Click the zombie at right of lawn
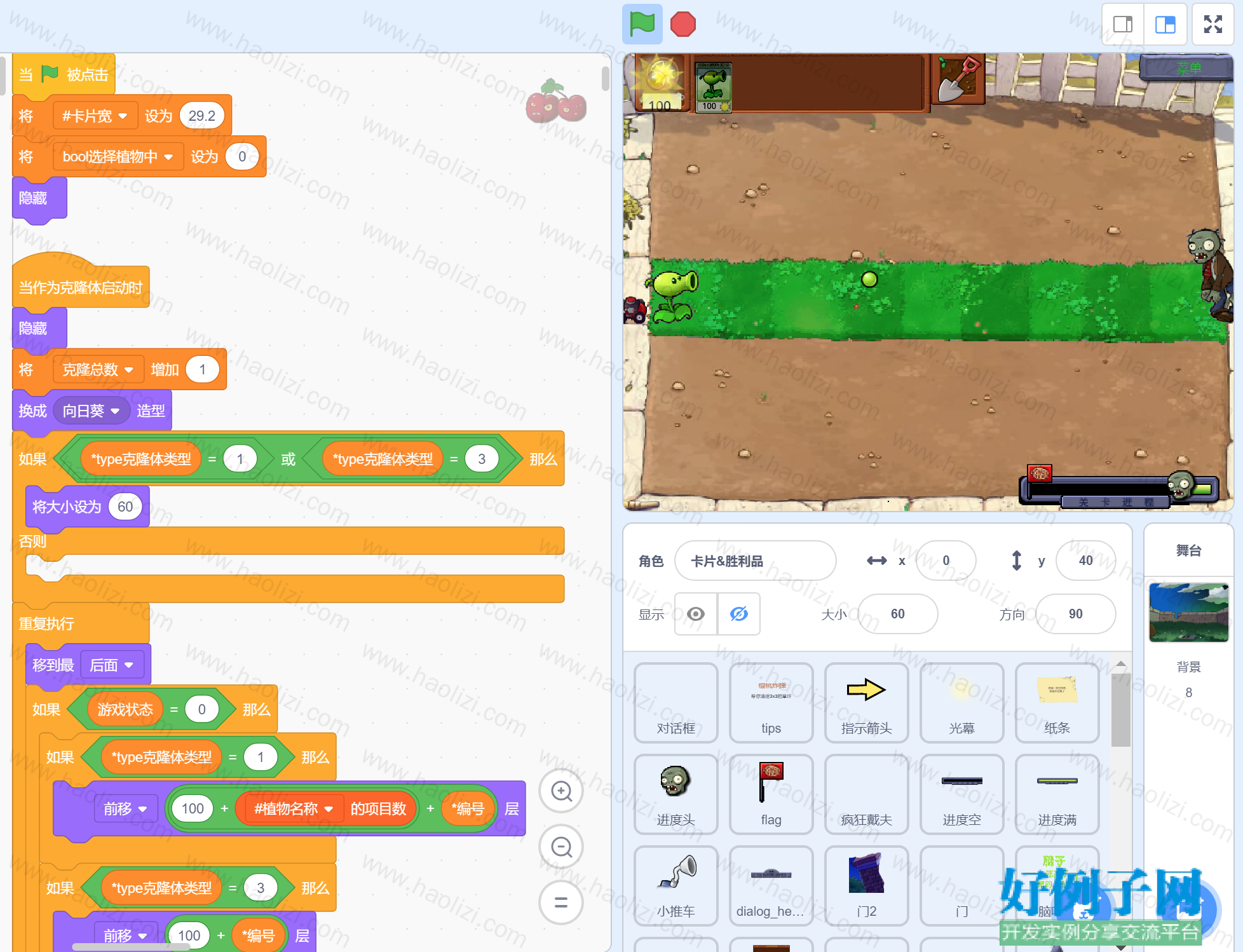1243x952 pixels. [1211, 274]
